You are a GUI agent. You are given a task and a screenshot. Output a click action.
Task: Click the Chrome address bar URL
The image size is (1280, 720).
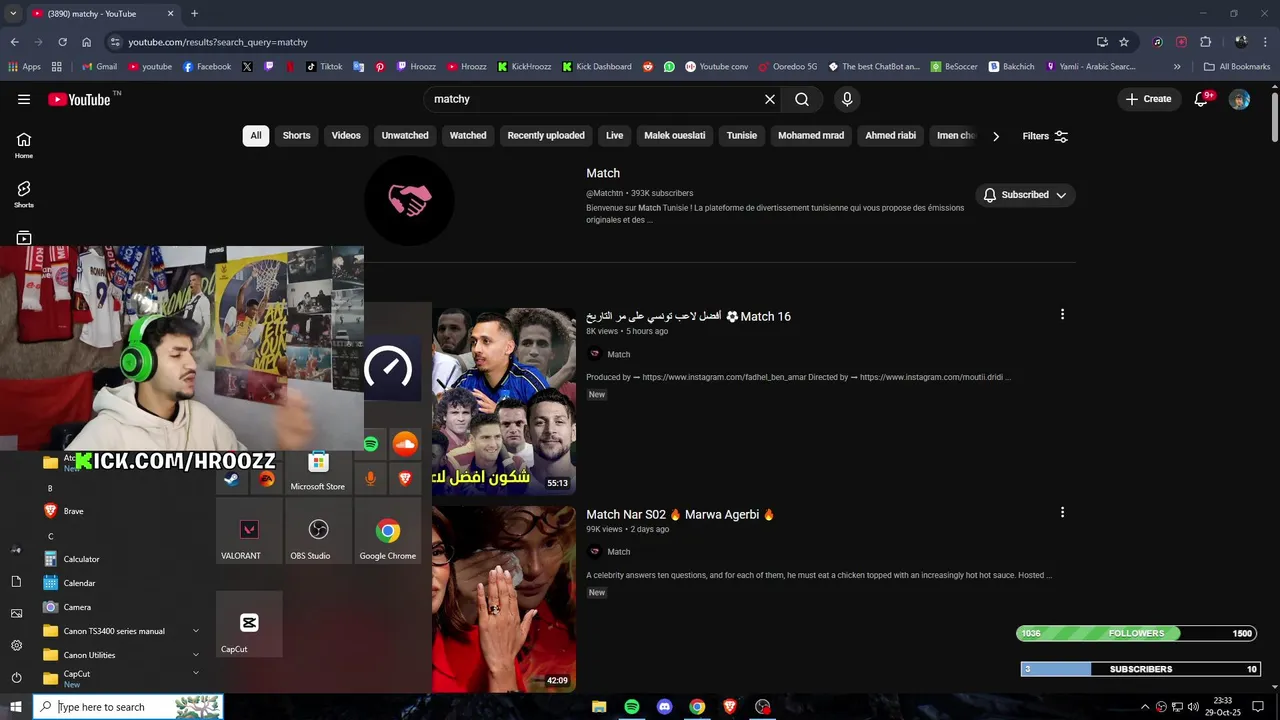point(218,42)
